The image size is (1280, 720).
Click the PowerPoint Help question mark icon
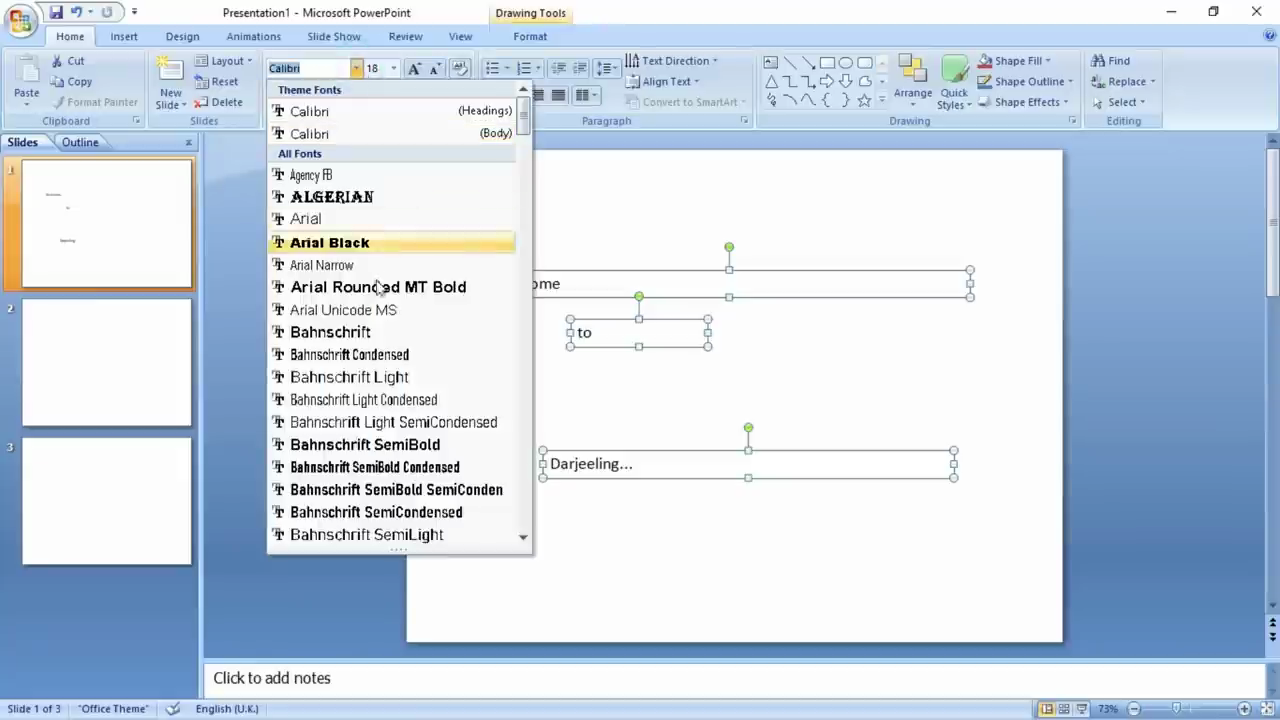point(1270,36)
